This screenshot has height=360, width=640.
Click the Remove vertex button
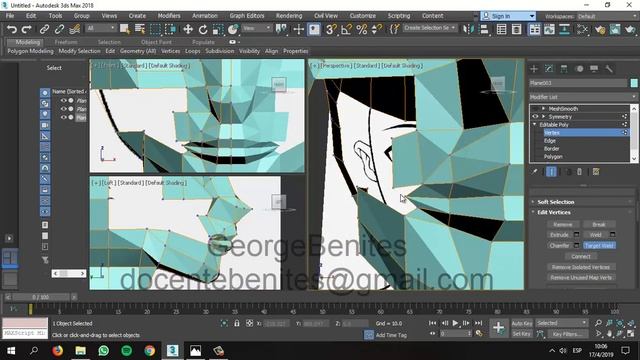[562, 224]
